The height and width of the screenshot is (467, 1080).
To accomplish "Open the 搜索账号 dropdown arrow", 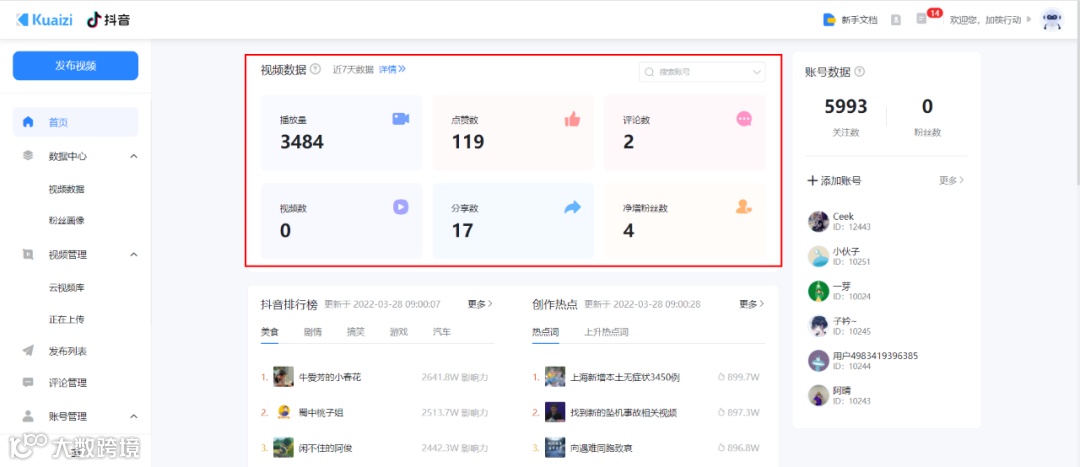I will coord(756,72).
